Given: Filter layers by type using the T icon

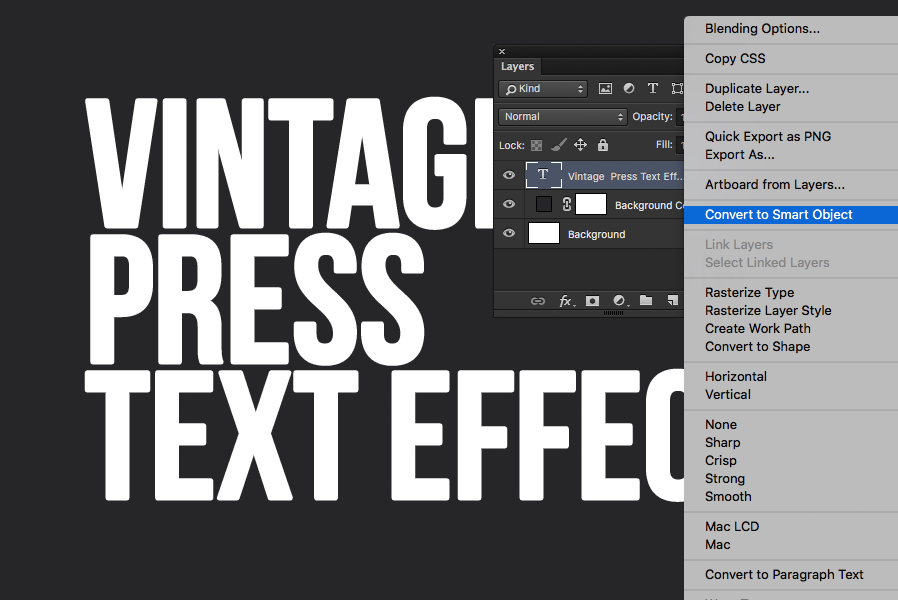Looking at the screenshot, I should [653, 88].
